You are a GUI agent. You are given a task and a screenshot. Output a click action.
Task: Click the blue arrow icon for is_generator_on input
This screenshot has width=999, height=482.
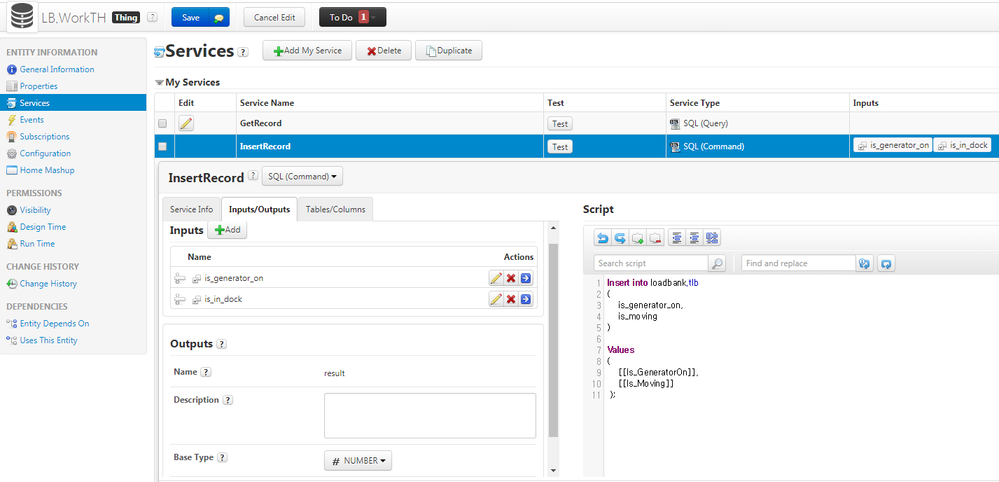(526, 278)
